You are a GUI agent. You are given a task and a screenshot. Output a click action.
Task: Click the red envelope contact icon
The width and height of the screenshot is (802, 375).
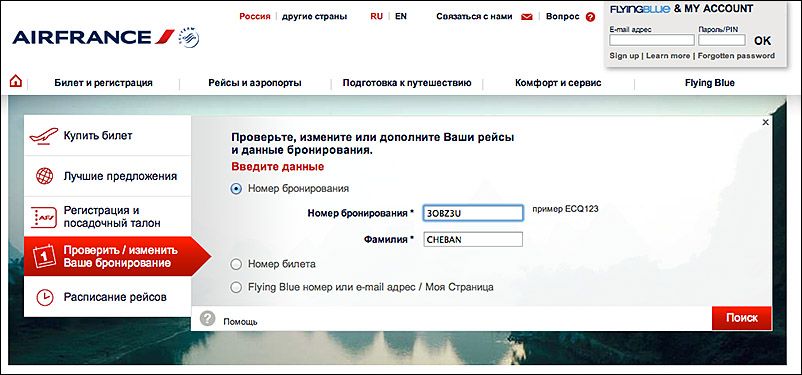pos(527,17)
